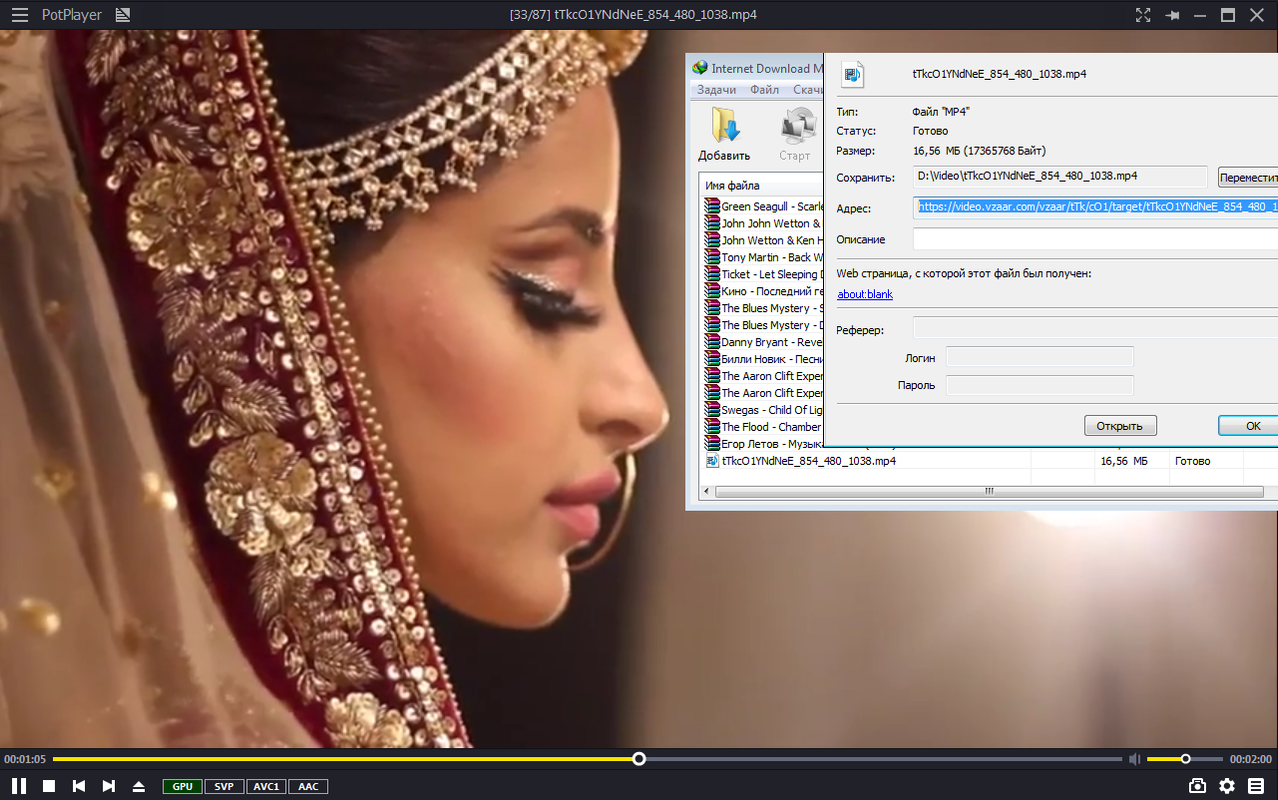Image resolution: width=1278 pixels, height=800 pixels.
Task: Click the AVC1 video codec indicator
Action: pos(266,787)
